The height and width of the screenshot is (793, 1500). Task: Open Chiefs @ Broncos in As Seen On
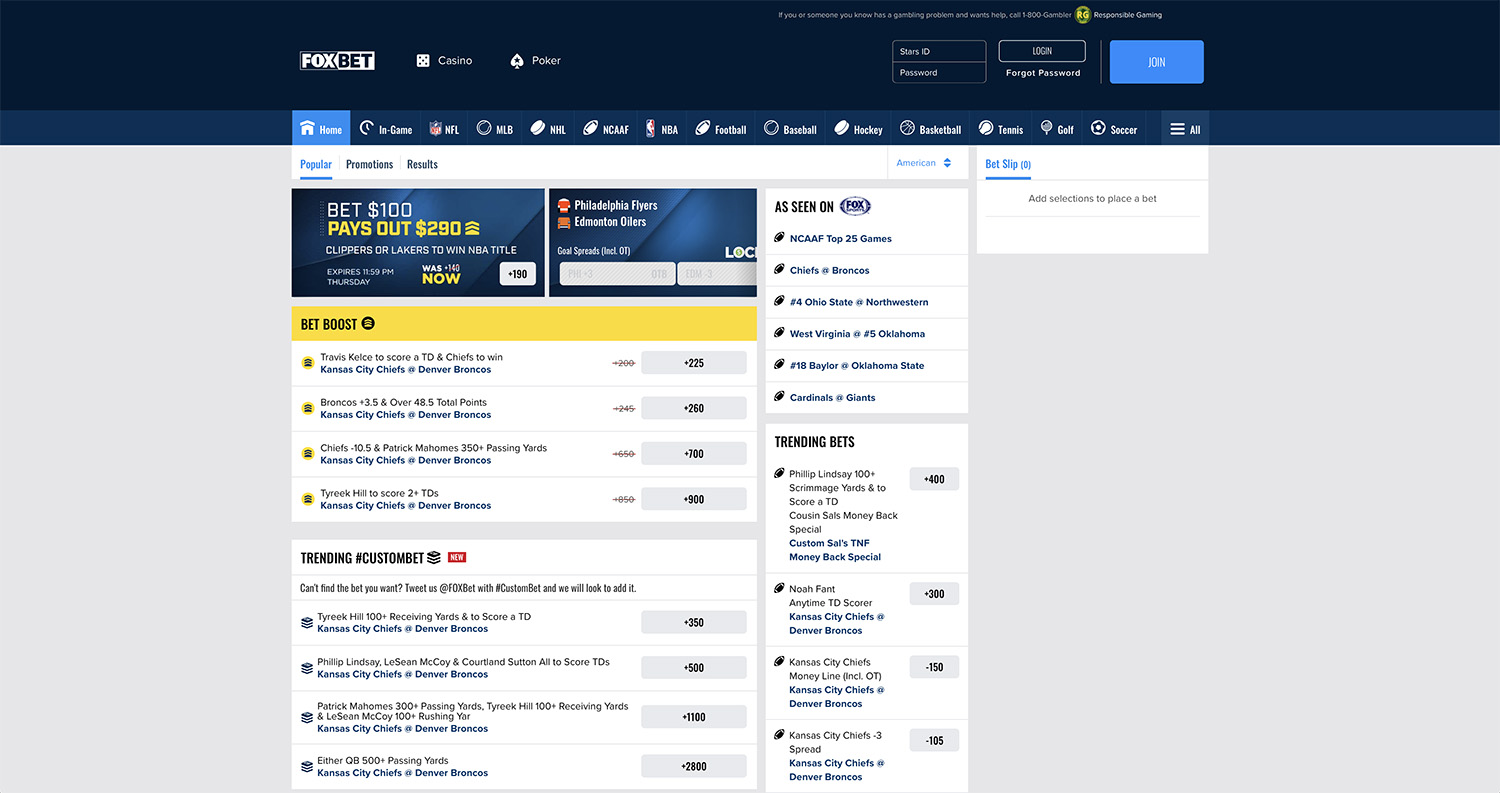tap(830, 271)
